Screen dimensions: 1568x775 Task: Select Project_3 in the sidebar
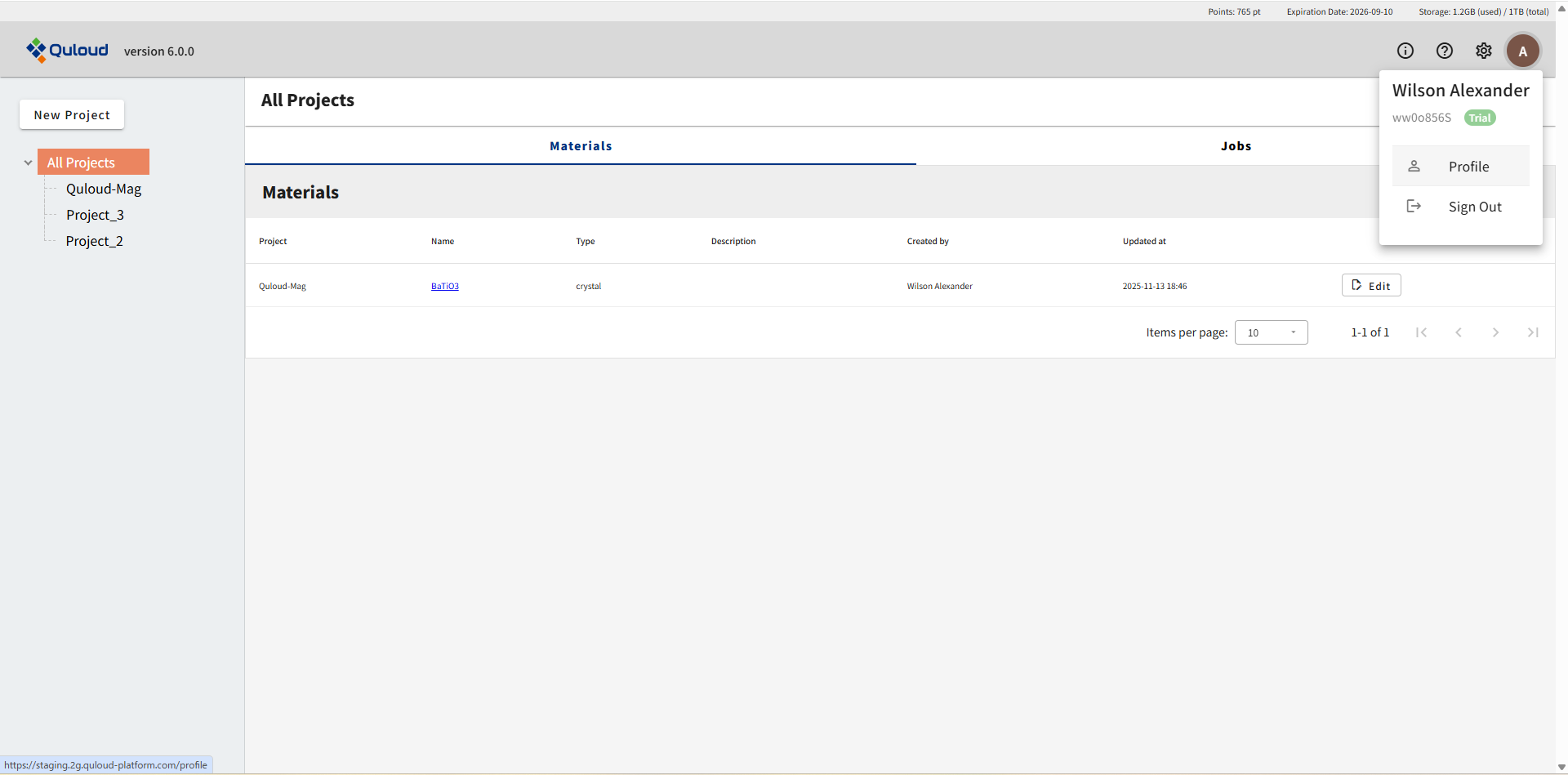[95, 215]
